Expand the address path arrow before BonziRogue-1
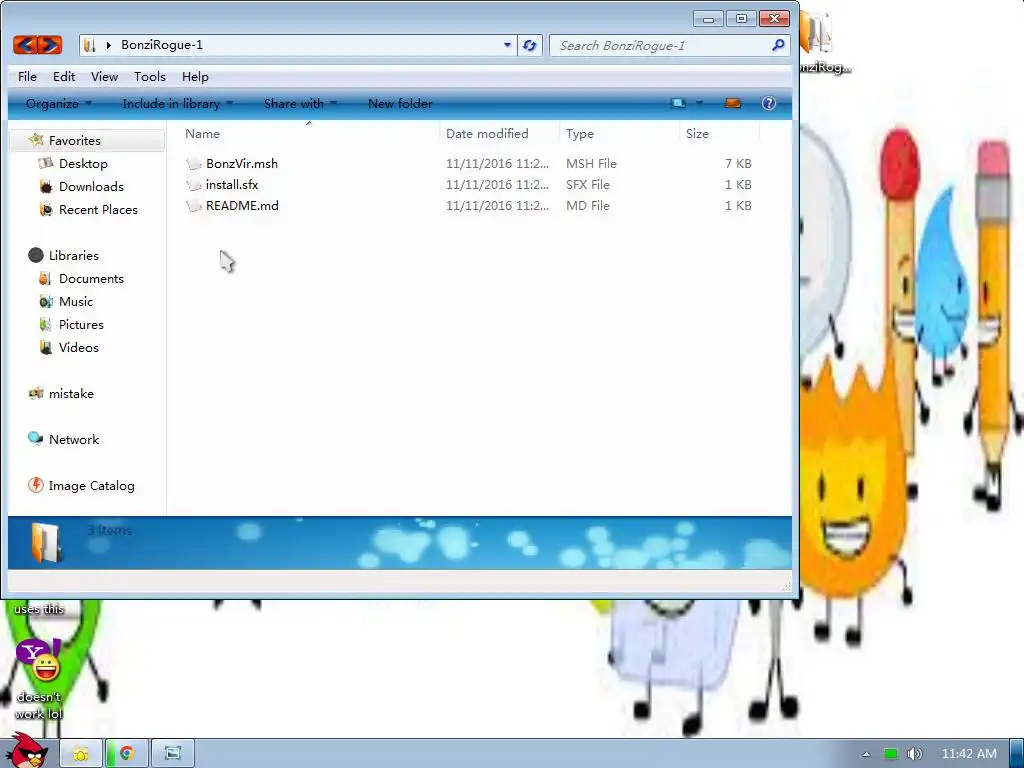The image size is (1024, 768). pos(108,45)
